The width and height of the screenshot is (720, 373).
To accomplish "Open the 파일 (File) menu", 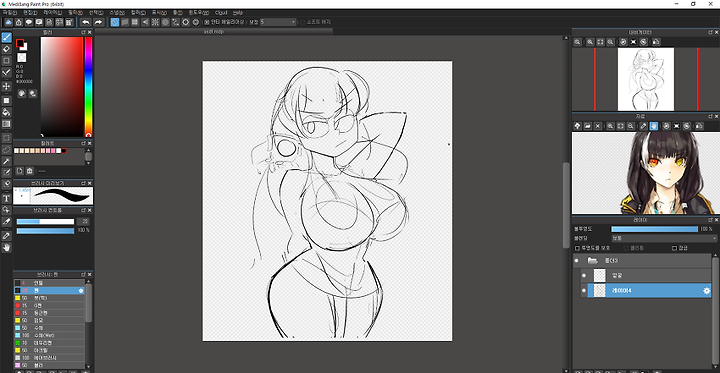I will 10,13.
